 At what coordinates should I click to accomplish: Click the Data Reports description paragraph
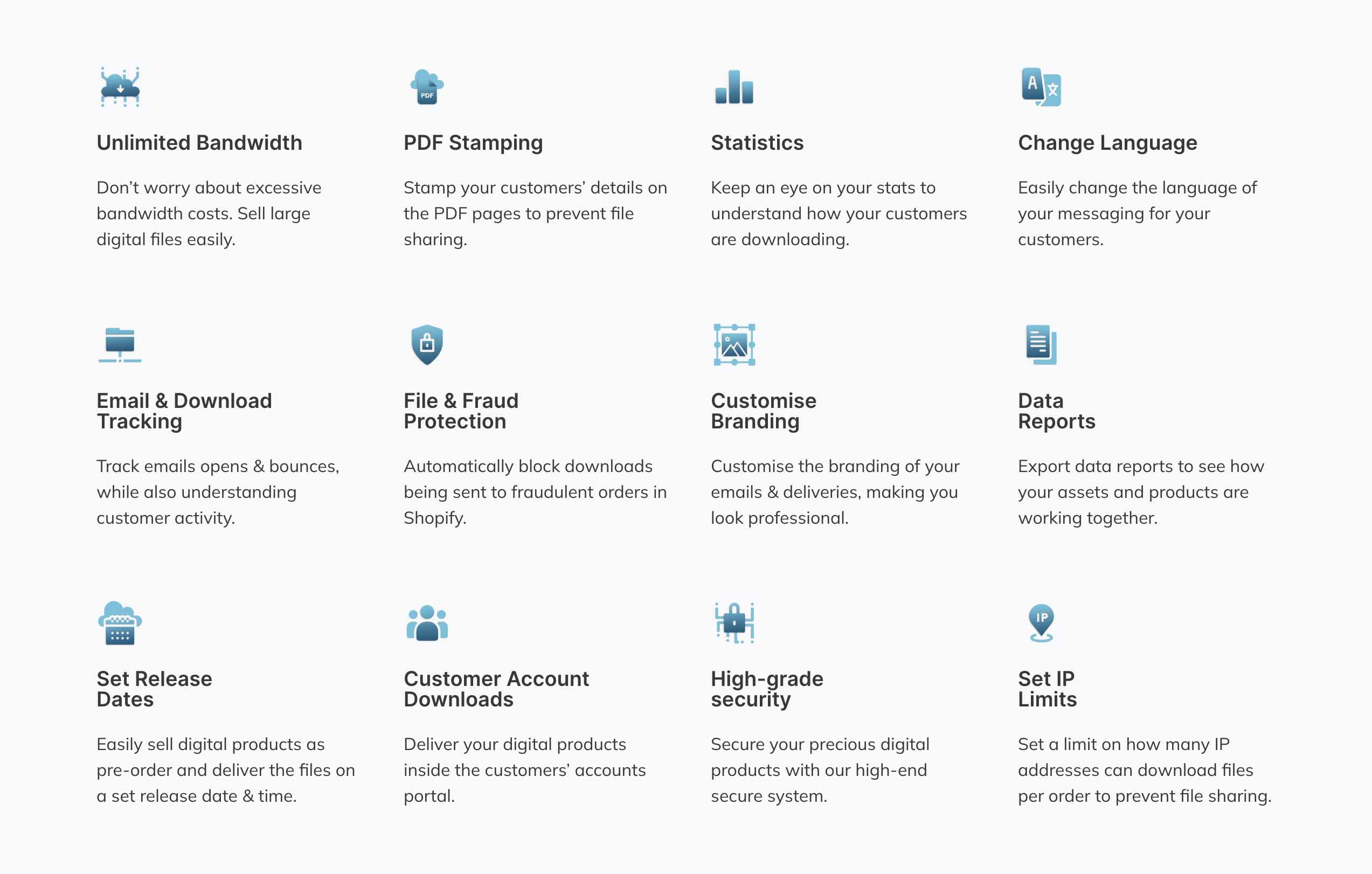(1141, 492)
